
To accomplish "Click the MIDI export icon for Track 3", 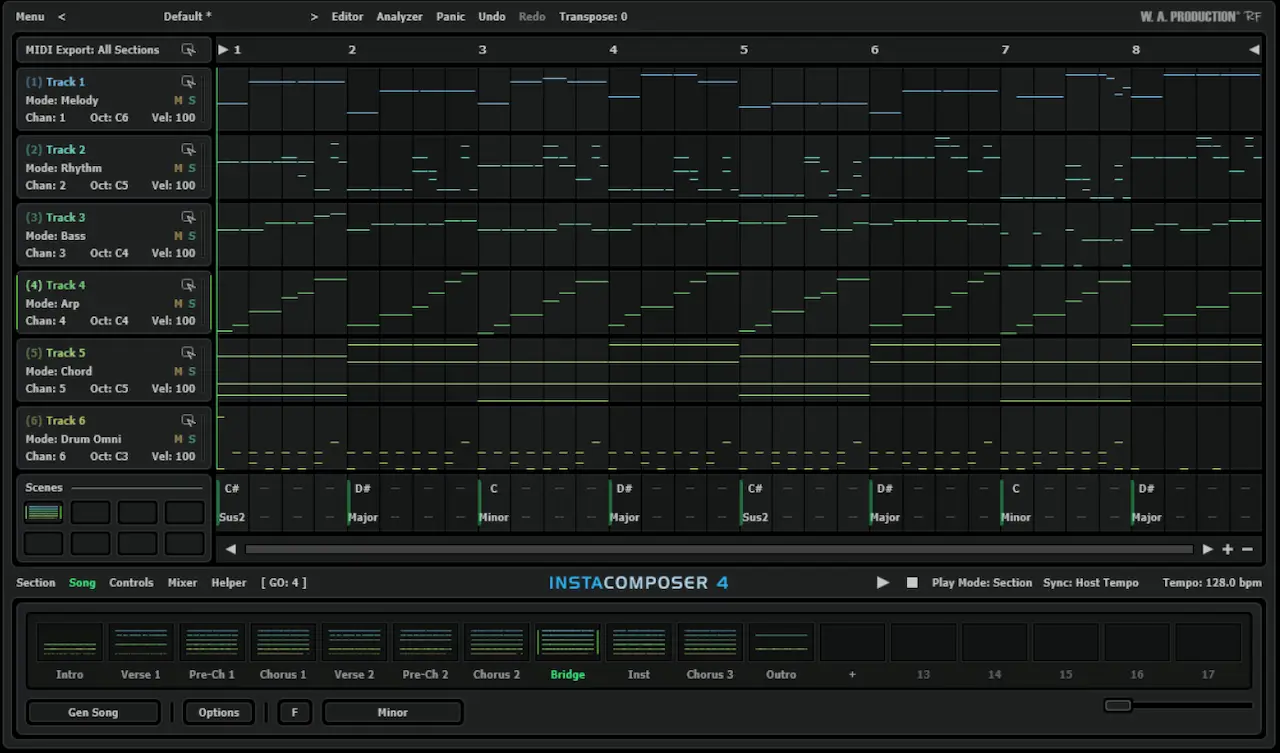I will click(x=188, y=217).
